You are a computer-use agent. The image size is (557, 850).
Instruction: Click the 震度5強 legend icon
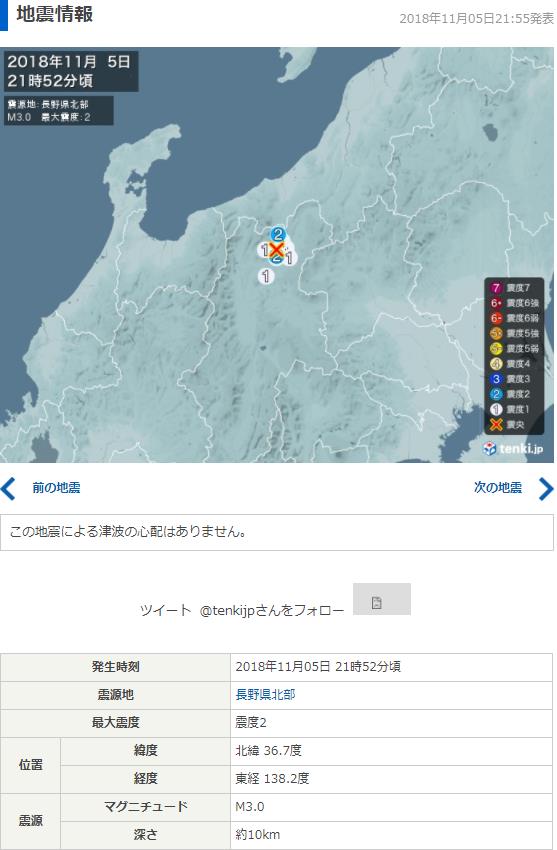[496, 333]
